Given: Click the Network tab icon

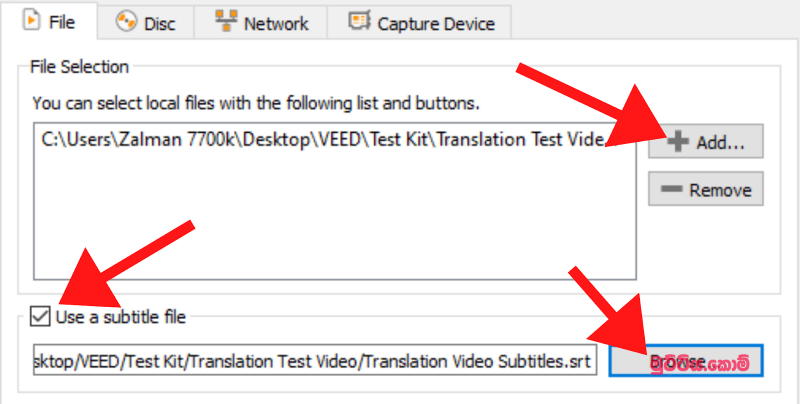Looking at the screenshot, I should (226, 21).
